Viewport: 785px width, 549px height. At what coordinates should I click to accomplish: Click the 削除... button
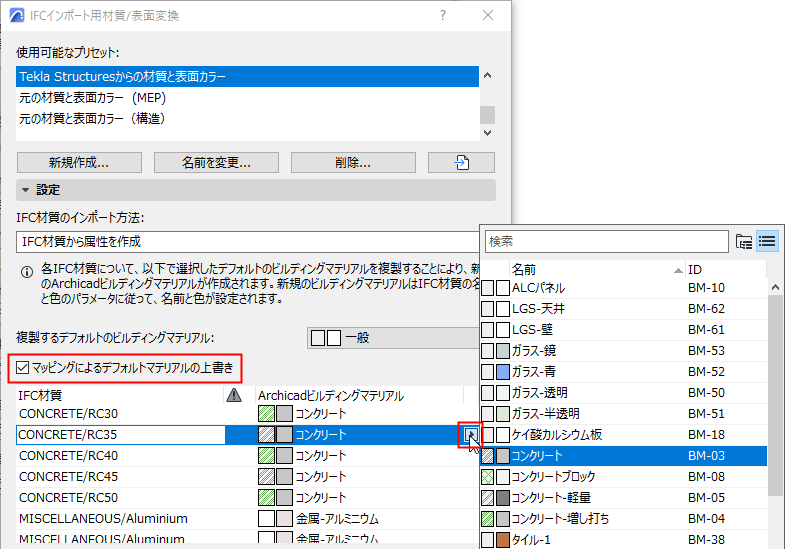click(353, 163)
